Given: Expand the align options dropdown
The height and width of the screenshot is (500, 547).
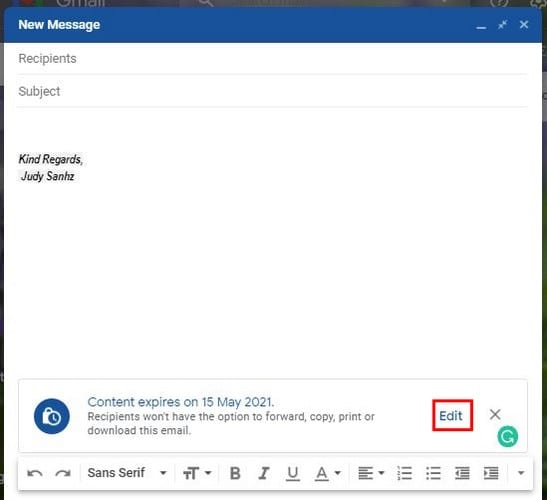Looking at the screenshot, I should [371, 473].
